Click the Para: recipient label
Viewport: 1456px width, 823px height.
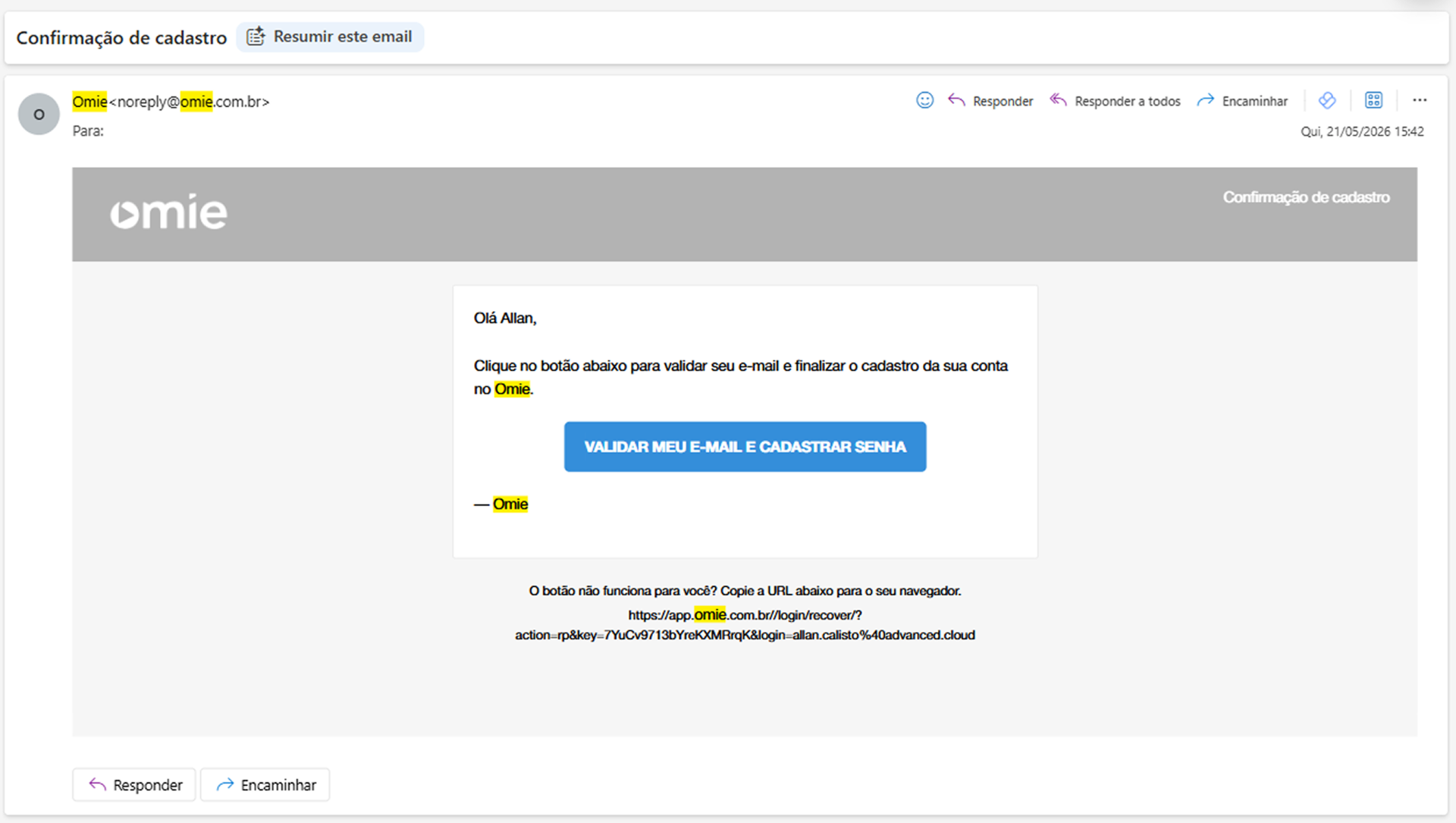(x=88, y=130)
